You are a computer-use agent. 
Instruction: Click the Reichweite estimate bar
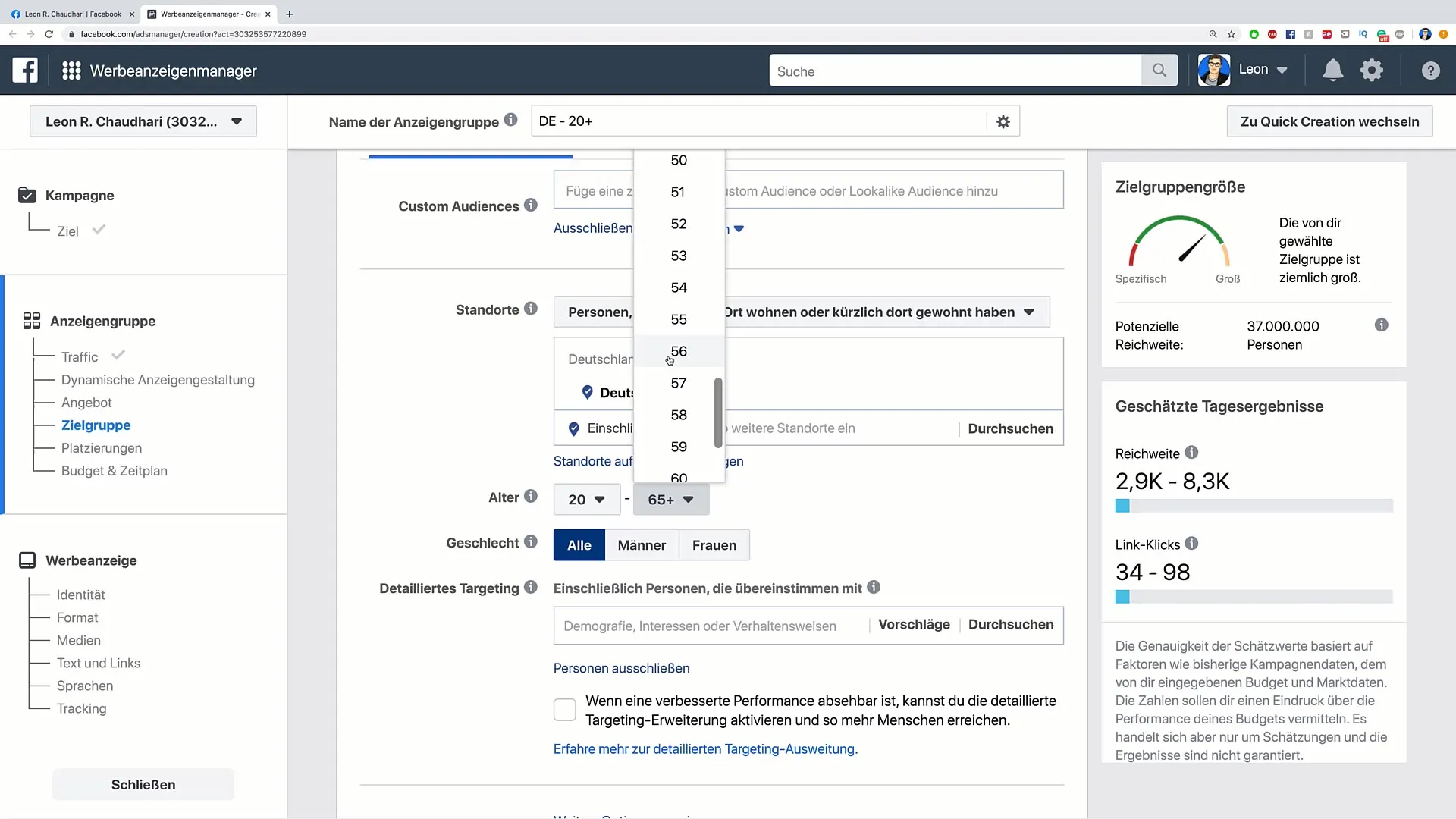(x=1254, y=506)
